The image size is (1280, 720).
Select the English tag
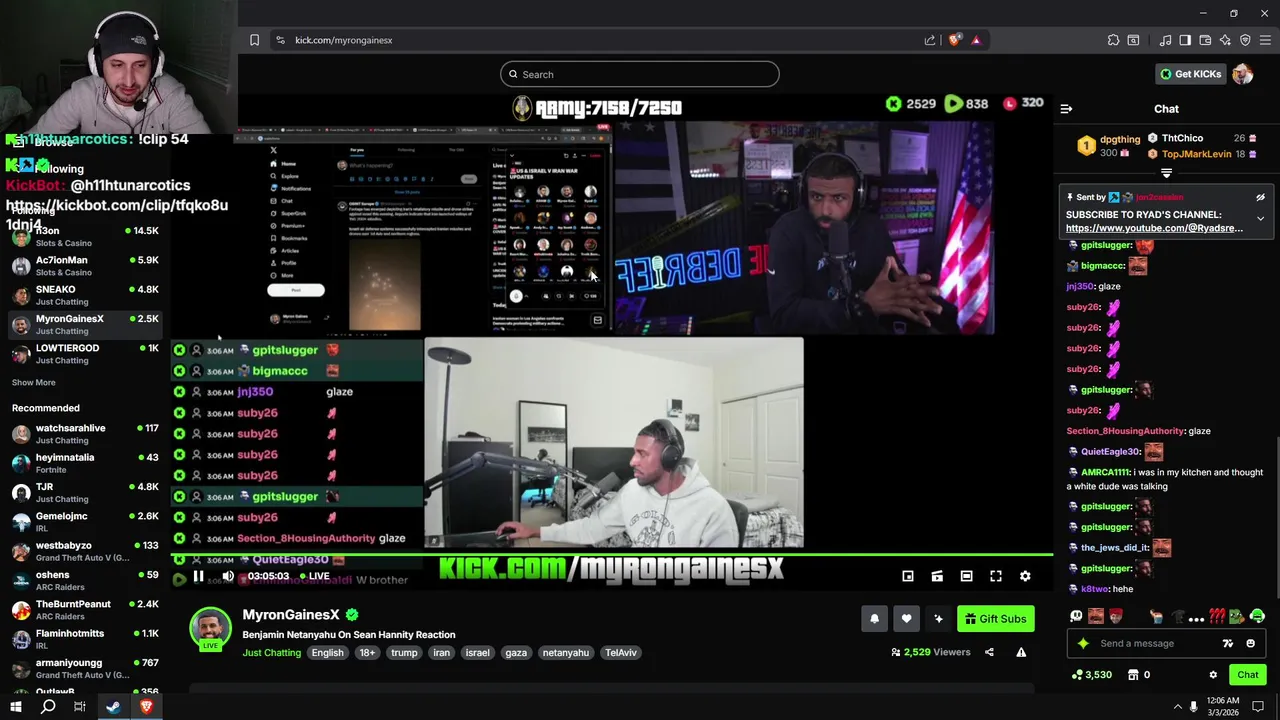[327, 653]
